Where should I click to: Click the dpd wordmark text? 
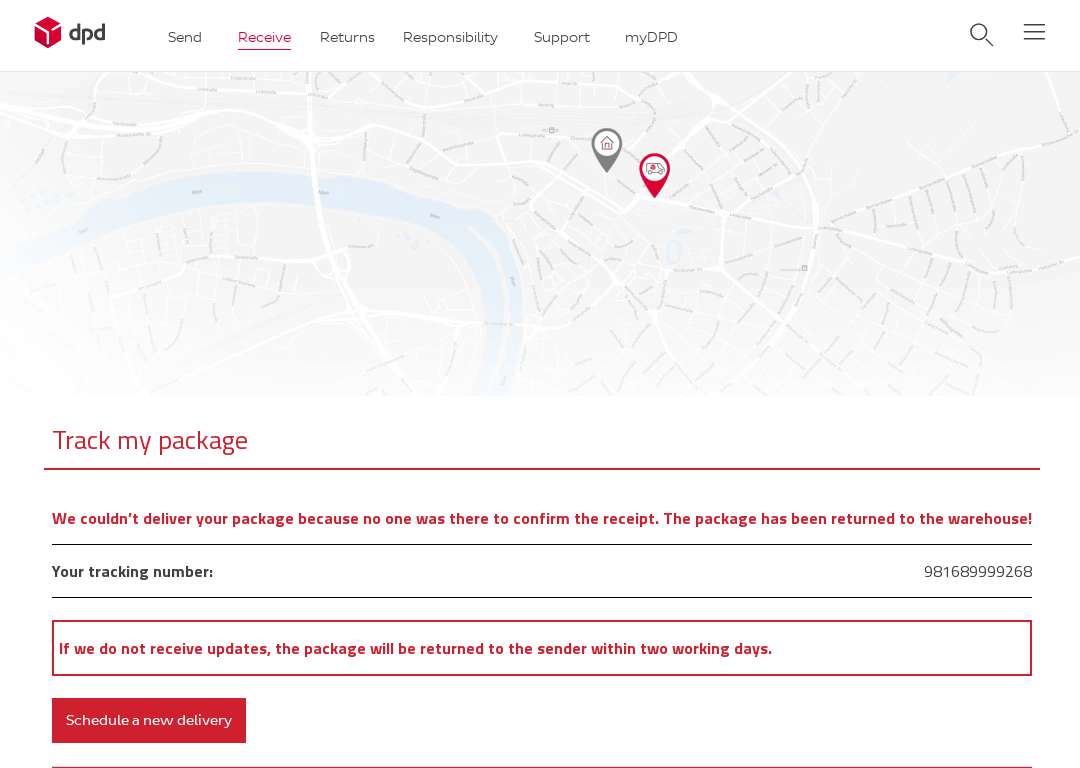pos(87,32)
